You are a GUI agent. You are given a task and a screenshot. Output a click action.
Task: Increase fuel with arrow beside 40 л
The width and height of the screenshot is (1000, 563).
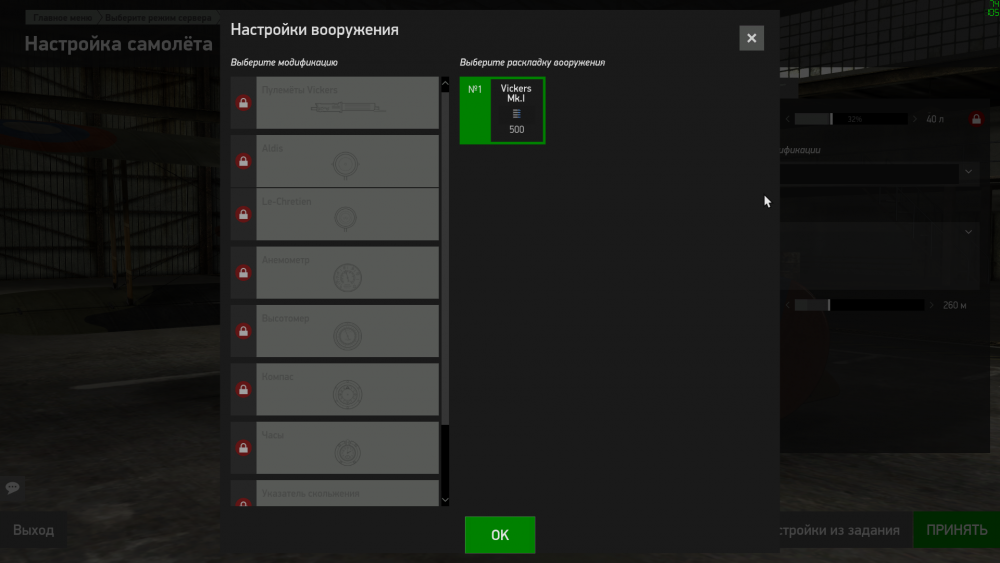915,119
